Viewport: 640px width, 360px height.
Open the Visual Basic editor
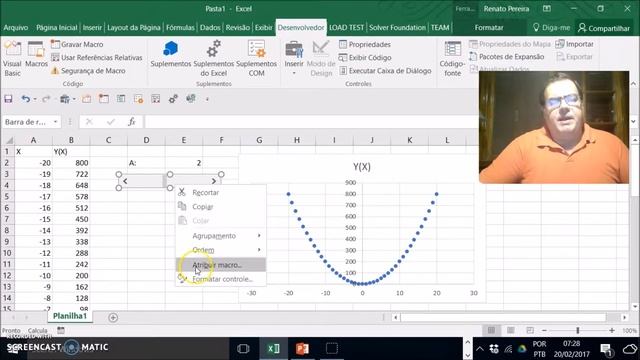point(12,59)
